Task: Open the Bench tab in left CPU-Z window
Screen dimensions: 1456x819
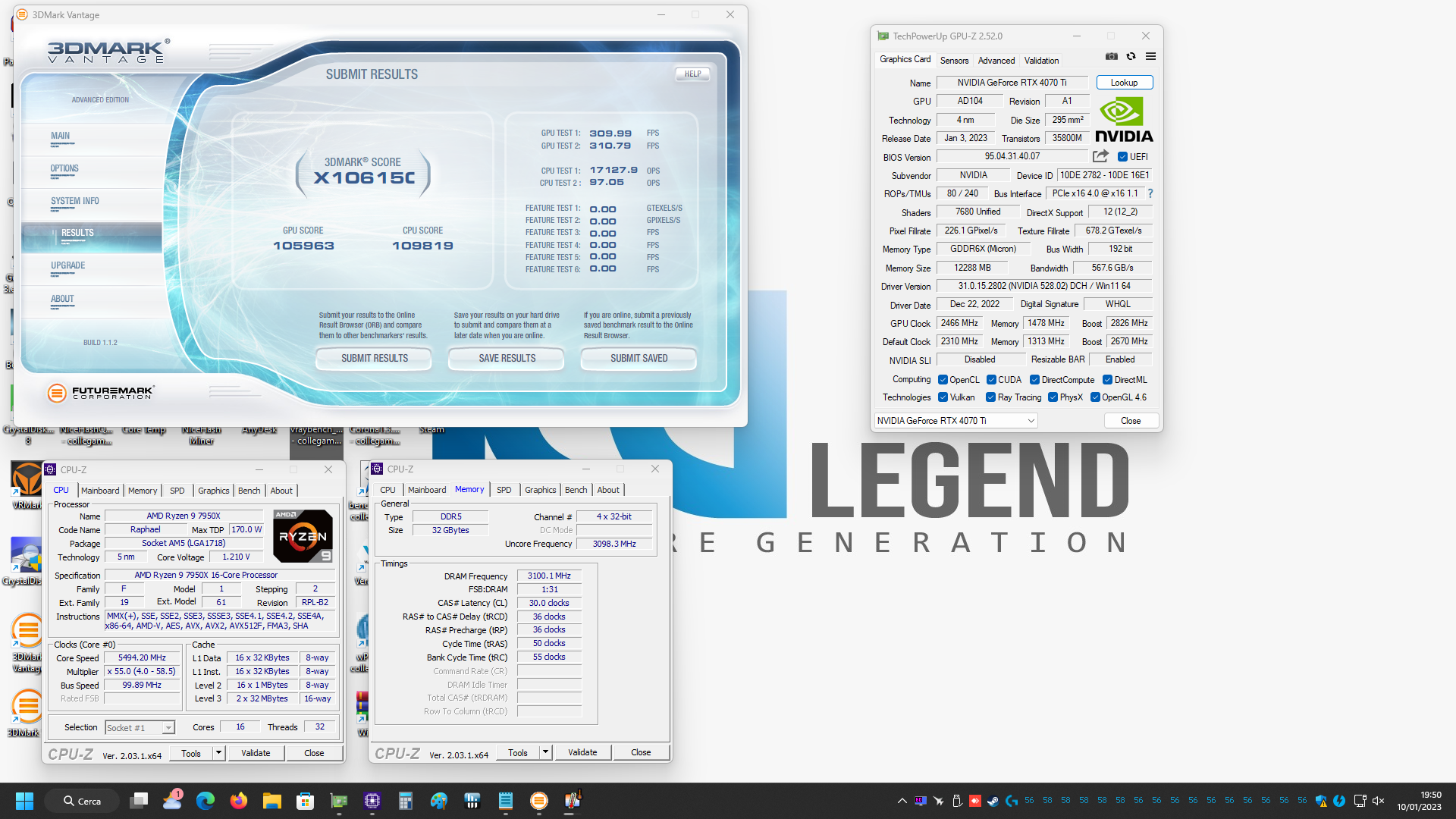Action: (249, 491)
